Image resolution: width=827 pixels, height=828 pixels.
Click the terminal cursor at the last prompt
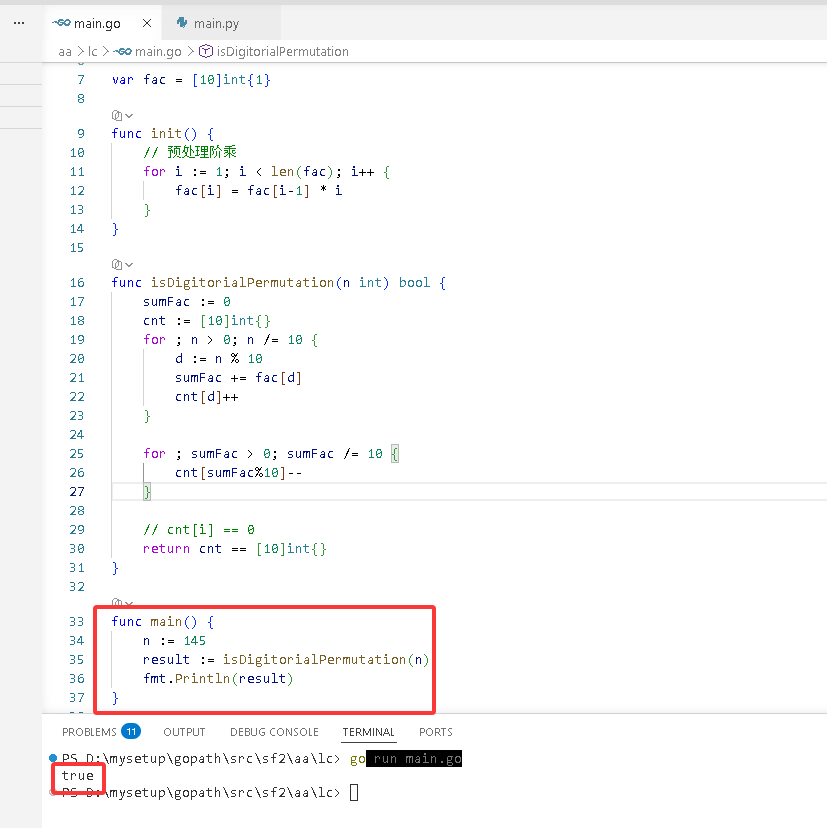[x=354, y=793]
